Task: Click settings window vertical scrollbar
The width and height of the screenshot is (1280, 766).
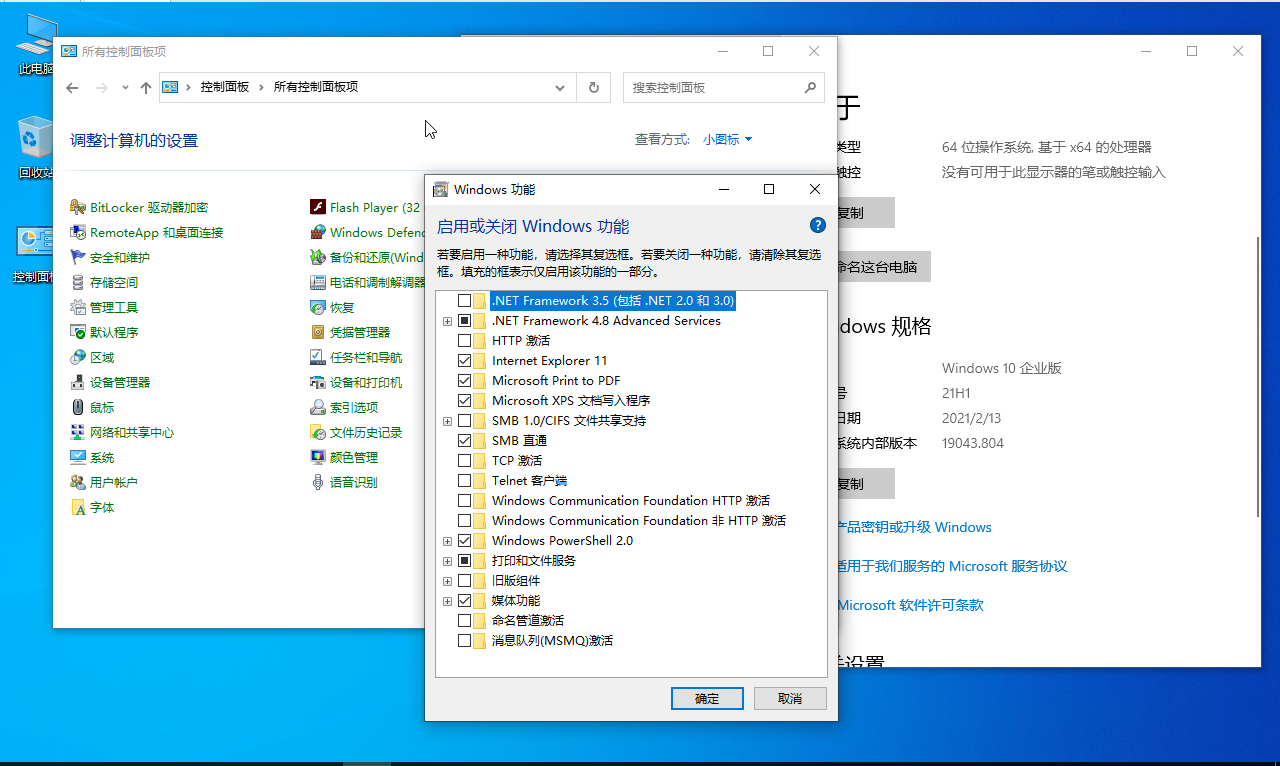Action: [x=1258, y=377]
